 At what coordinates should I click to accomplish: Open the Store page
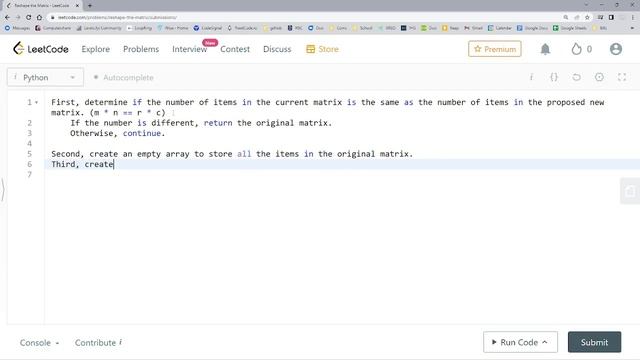(x=322, y=49)
